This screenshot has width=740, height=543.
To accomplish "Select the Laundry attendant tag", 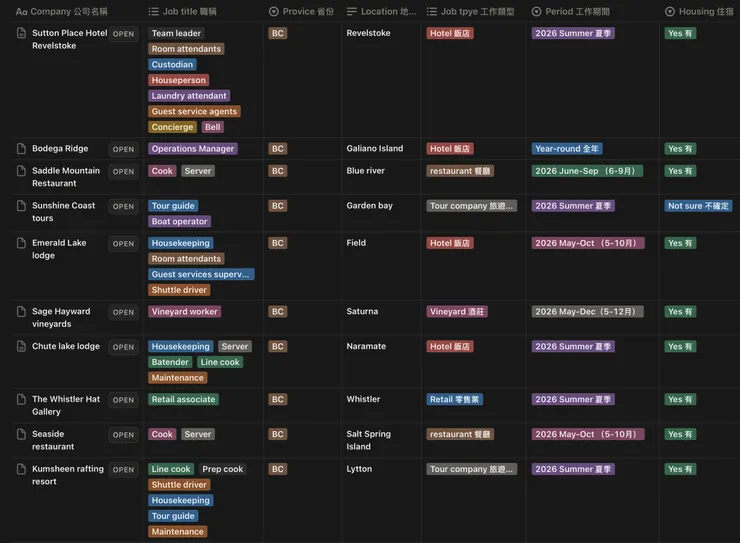I will [189, 96].
